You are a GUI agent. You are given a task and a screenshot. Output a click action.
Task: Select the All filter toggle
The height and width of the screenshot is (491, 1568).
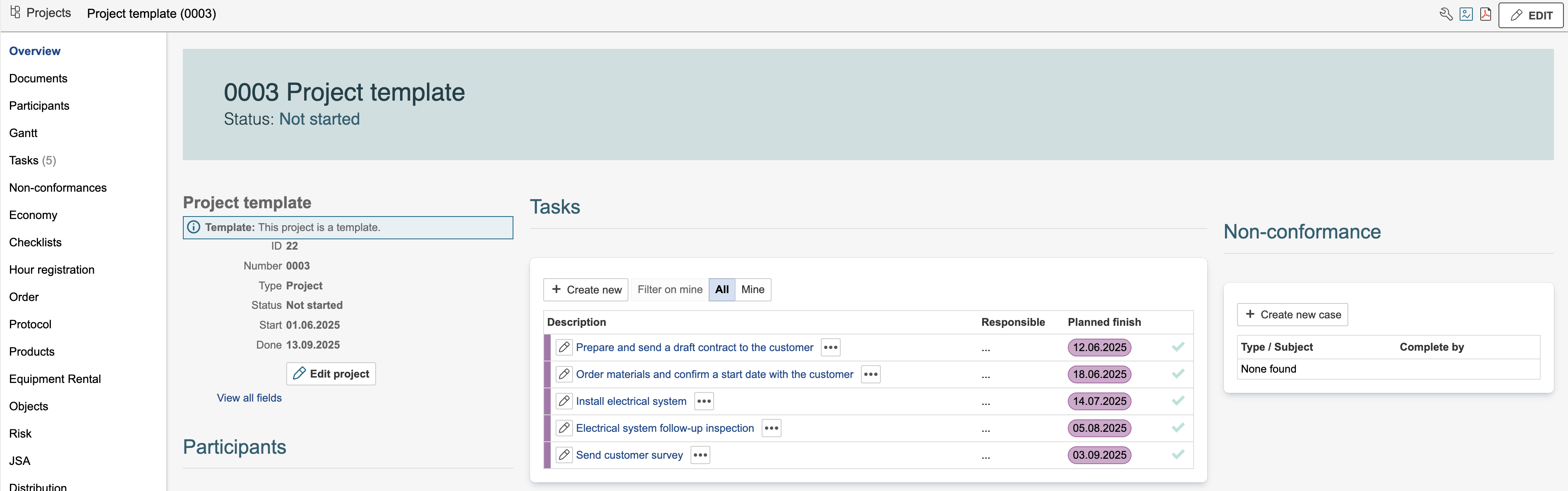722,289
